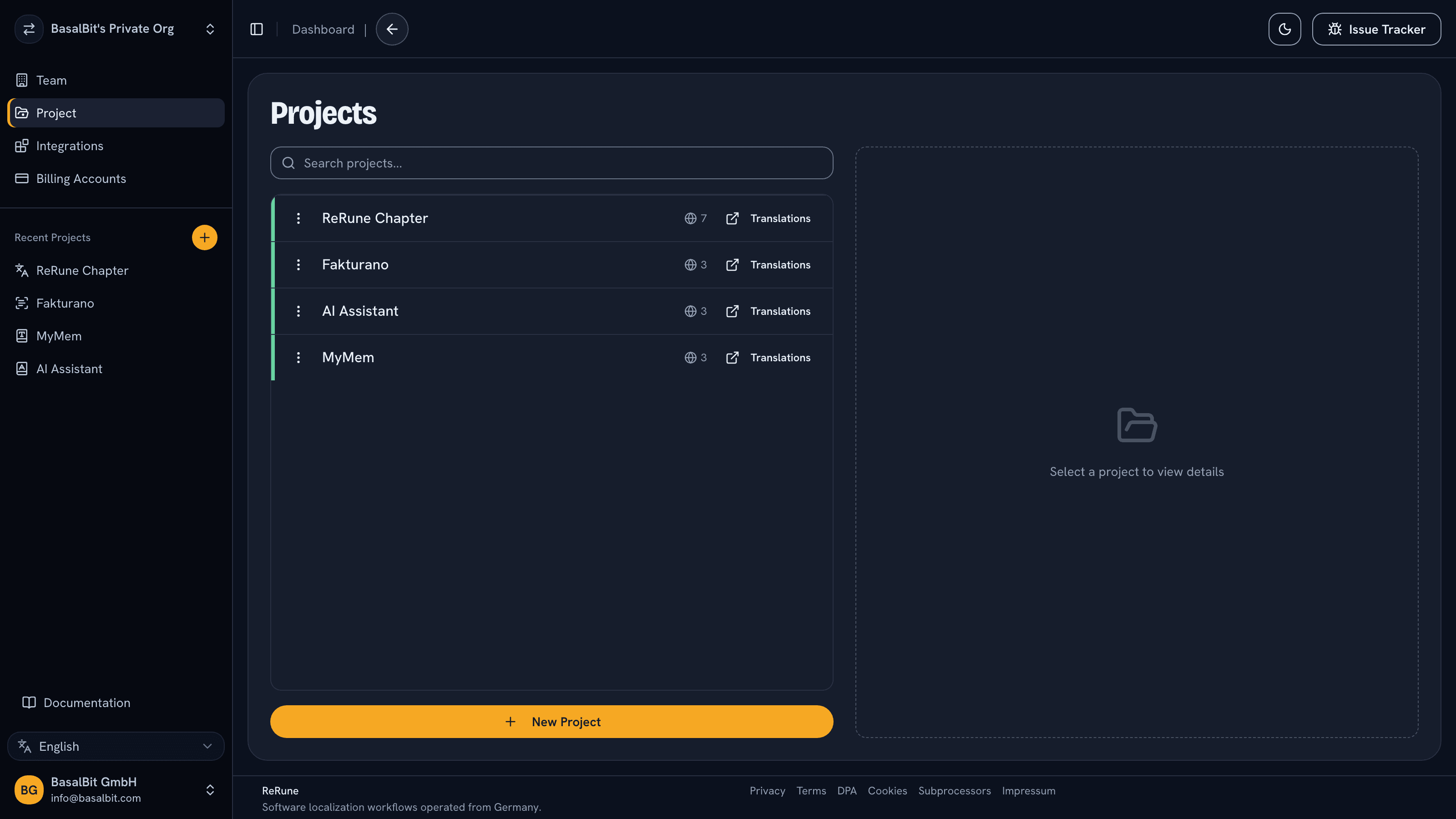This screenshot has height=819, width=1456.
Task: Open Fakturano in Recent Projects
Action: point(116,303)
